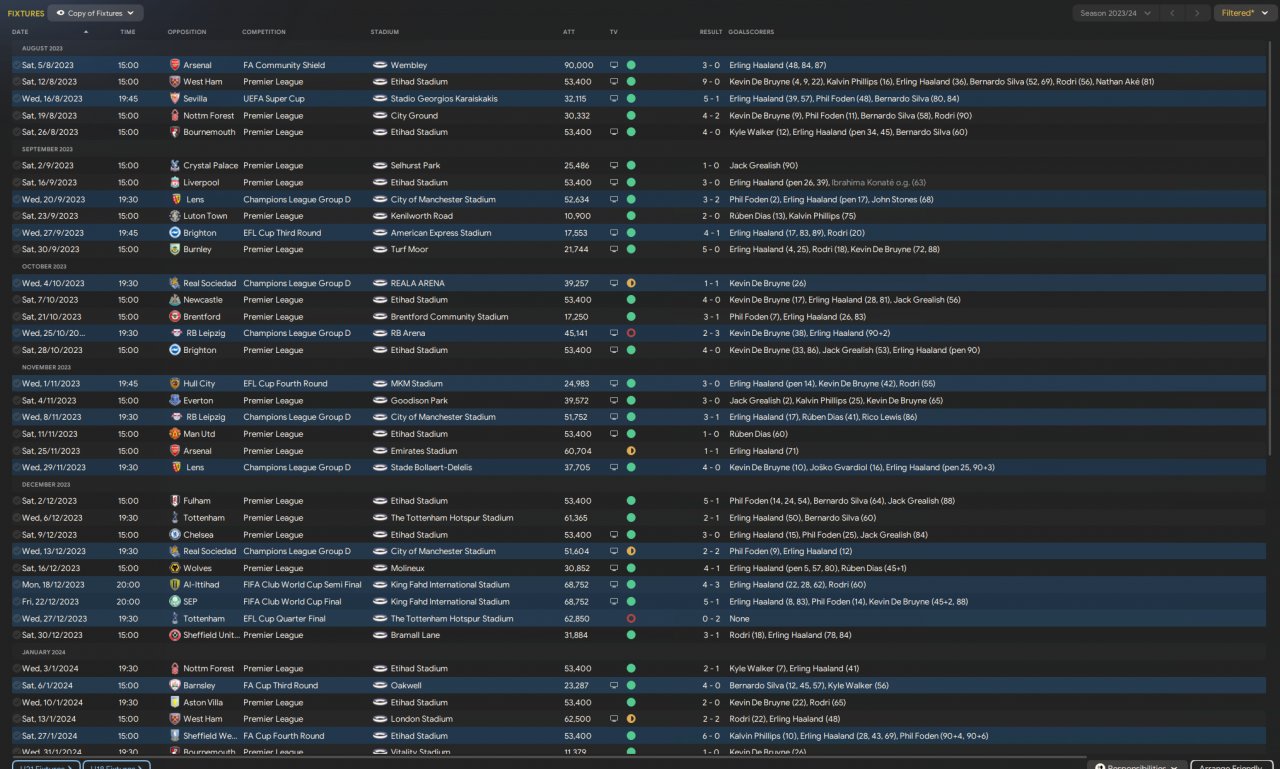Image resolution: width=1280 pixels, height=769 pixels.
Task: Click the Tottenham badge in EFL Cup Quarter Final row
Action: [175, 618]
